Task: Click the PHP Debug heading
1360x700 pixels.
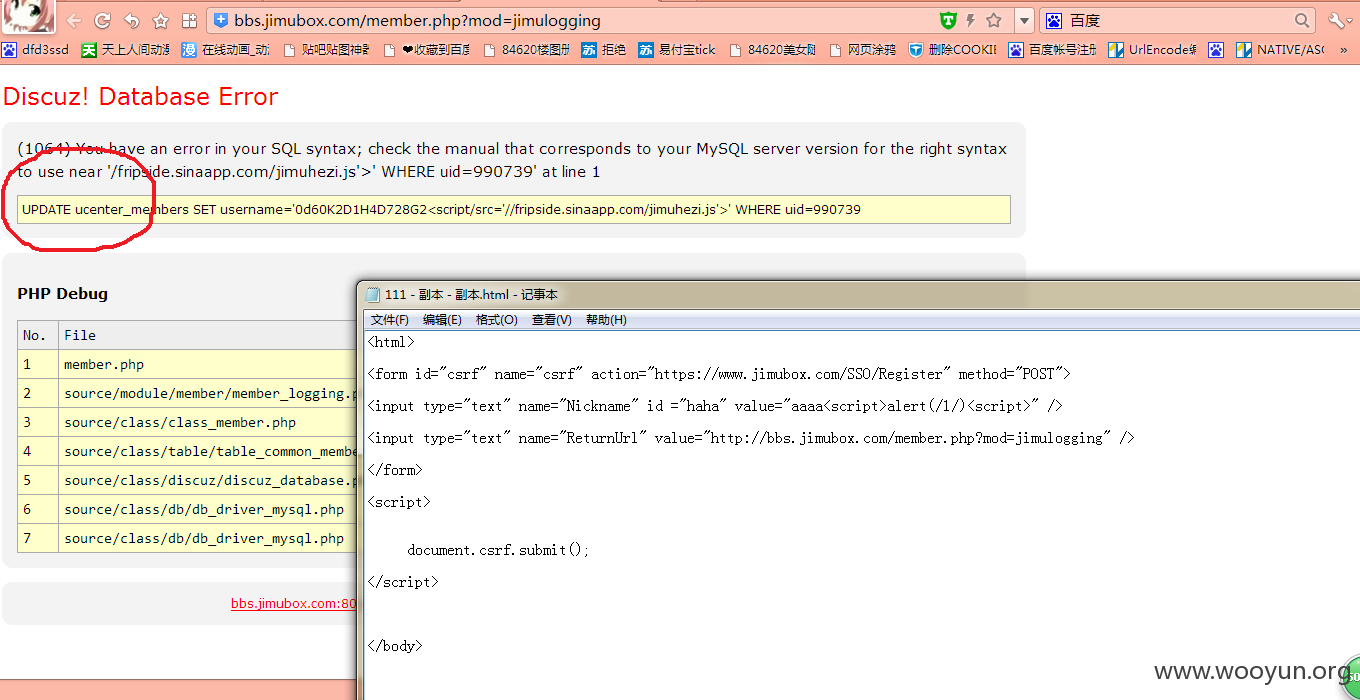Action: tap(62, 294)
